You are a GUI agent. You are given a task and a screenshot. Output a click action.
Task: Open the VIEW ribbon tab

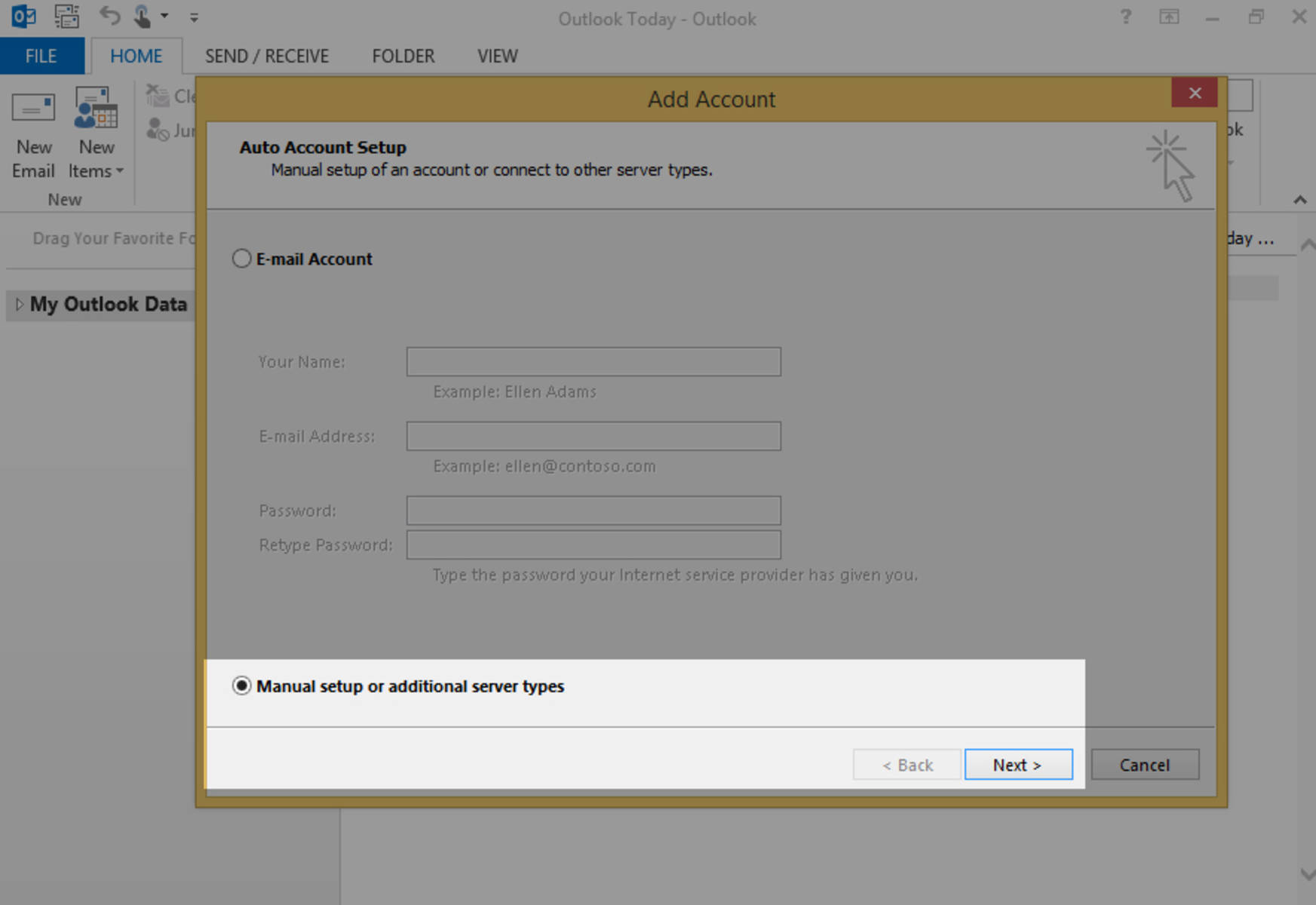point(498,57)
